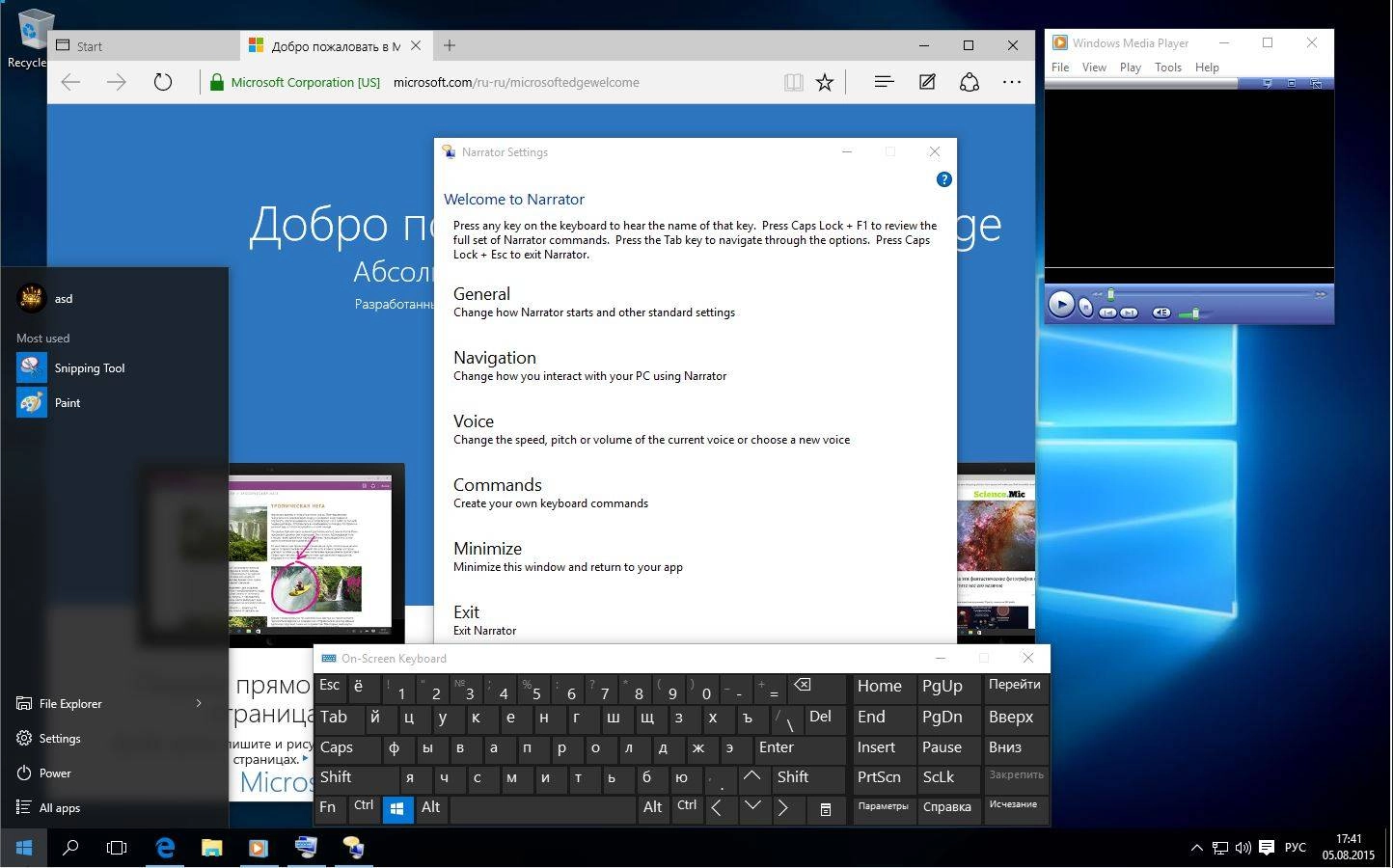The height and width of the screenshot is (868, 1393).
Task: Choose Exit Narrator option
Action: (x=485, y=620)
